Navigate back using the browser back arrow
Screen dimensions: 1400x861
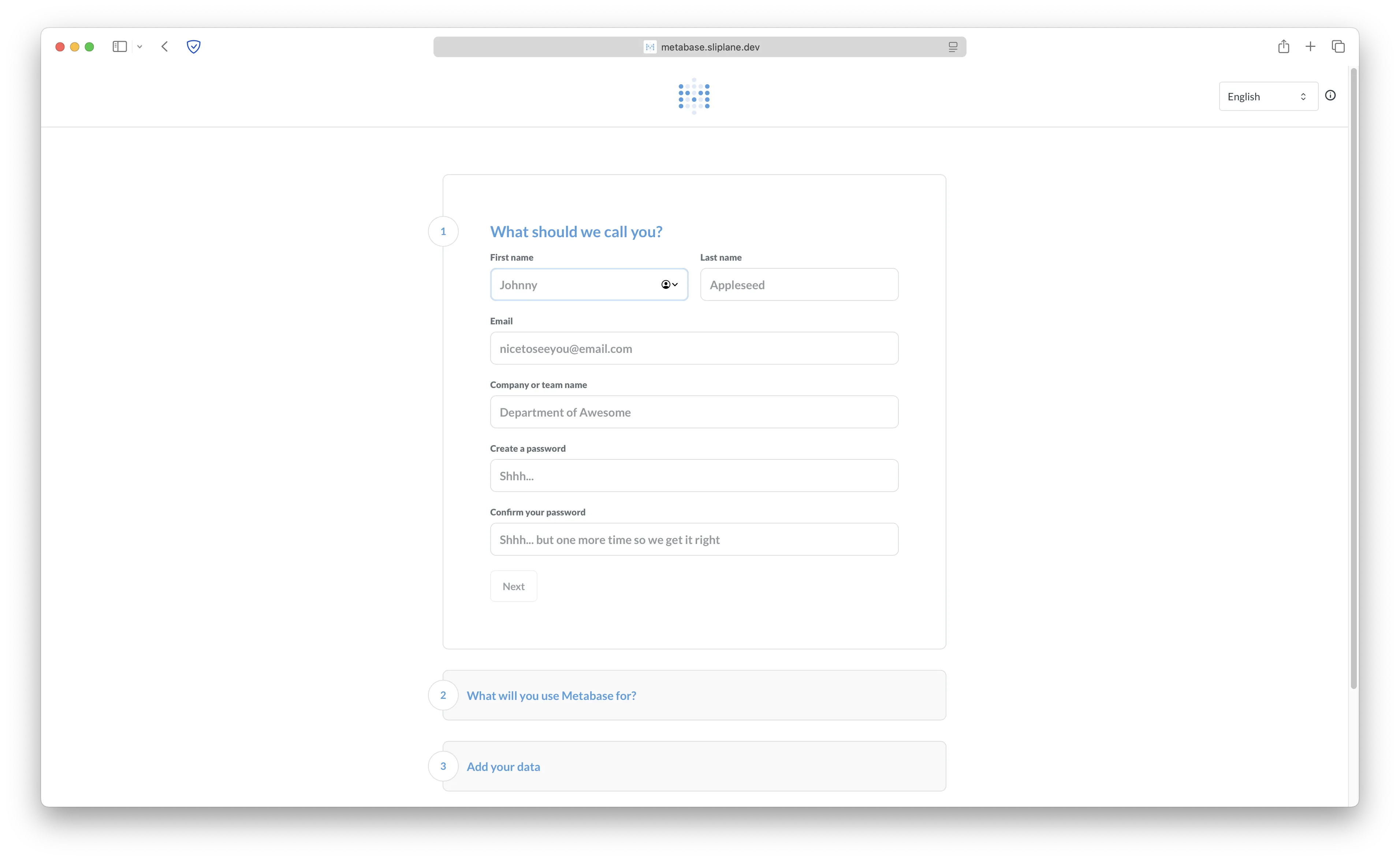pos(164,47)
